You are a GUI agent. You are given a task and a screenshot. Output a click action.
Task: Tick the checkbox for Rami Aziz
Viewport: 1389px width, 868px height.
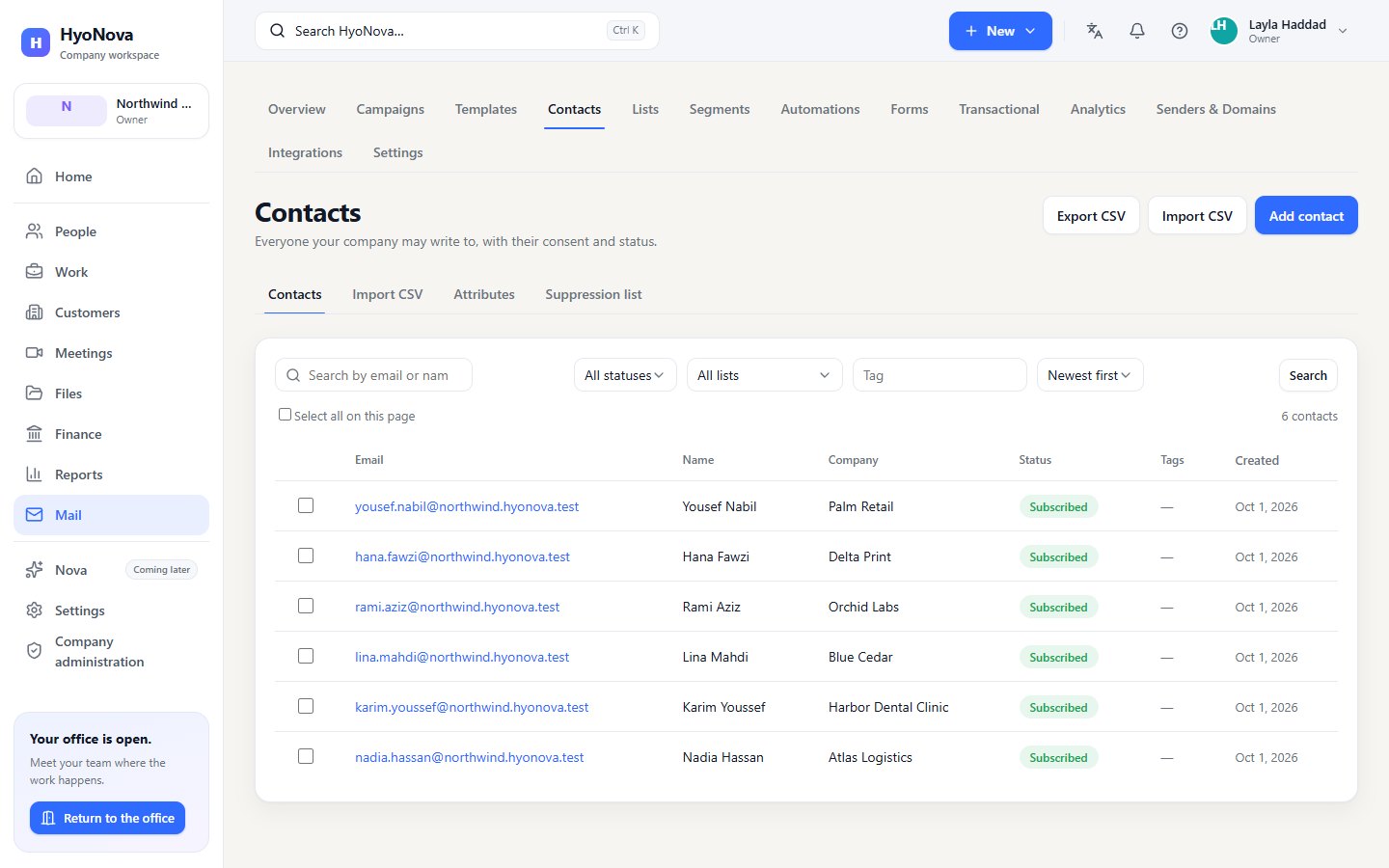click(306, 606)
